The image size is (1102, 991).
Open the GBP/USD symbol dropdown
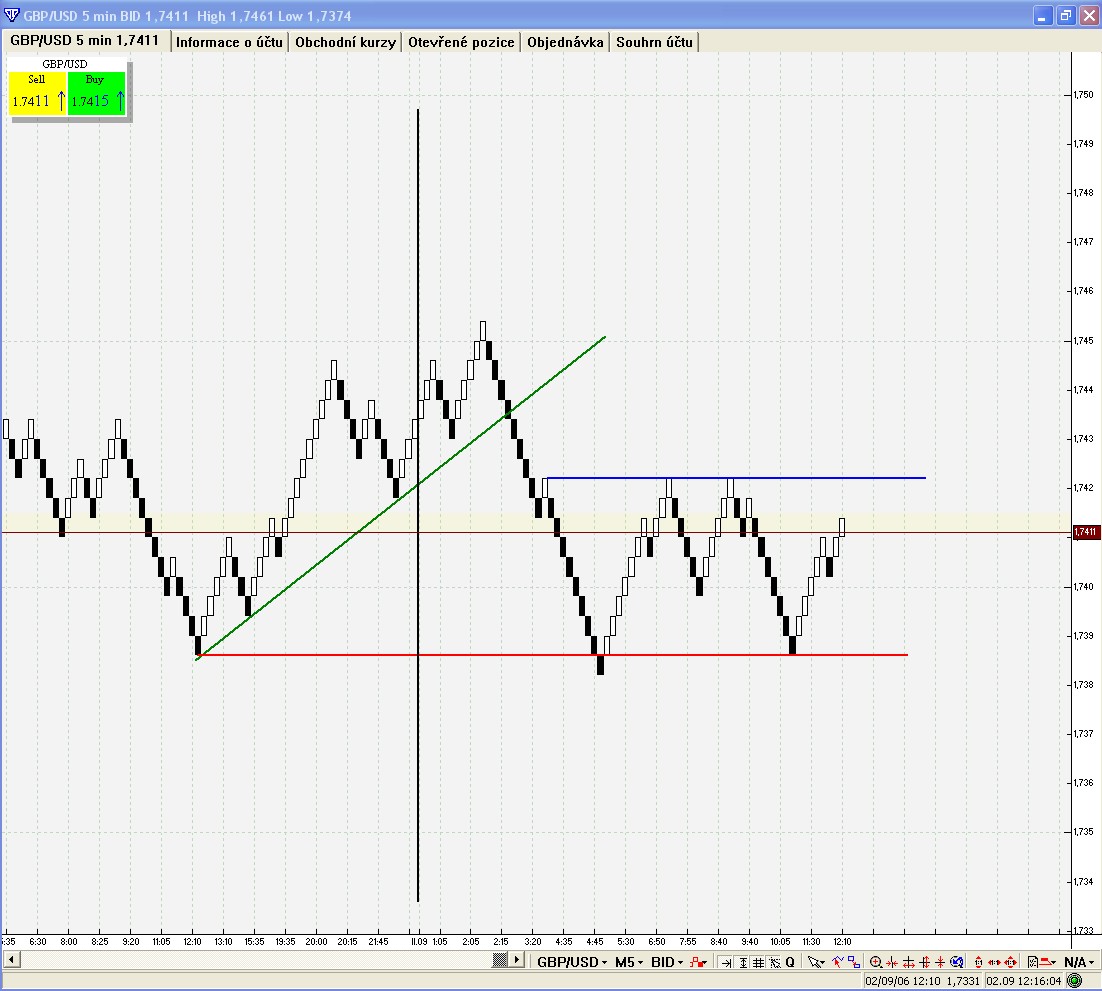(x=572, y=962)
